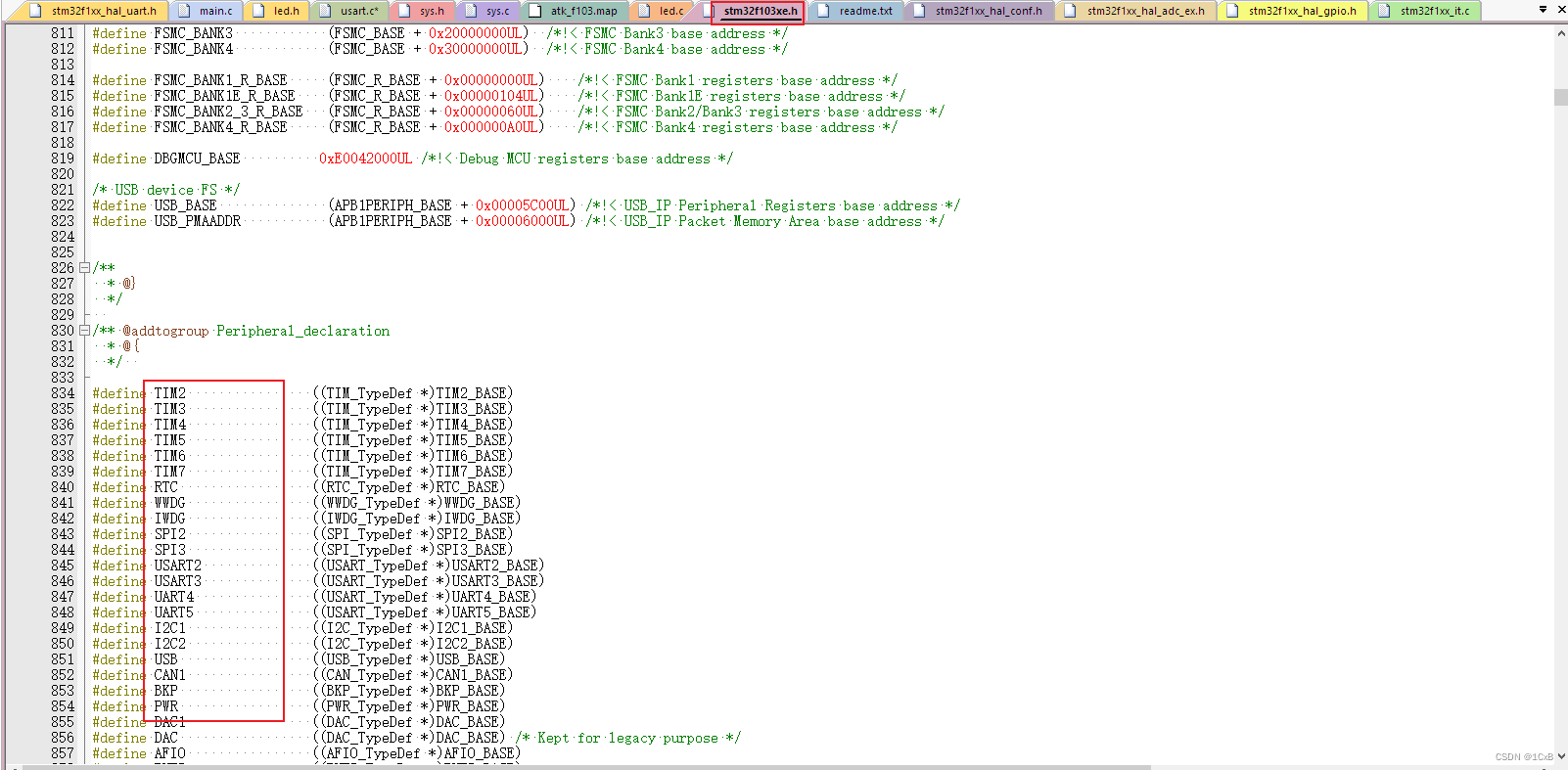Viewport: 1568px width, 770px height.
Task: Click the Kept for legacy purpose comment
Action: (x=627, y=738)
